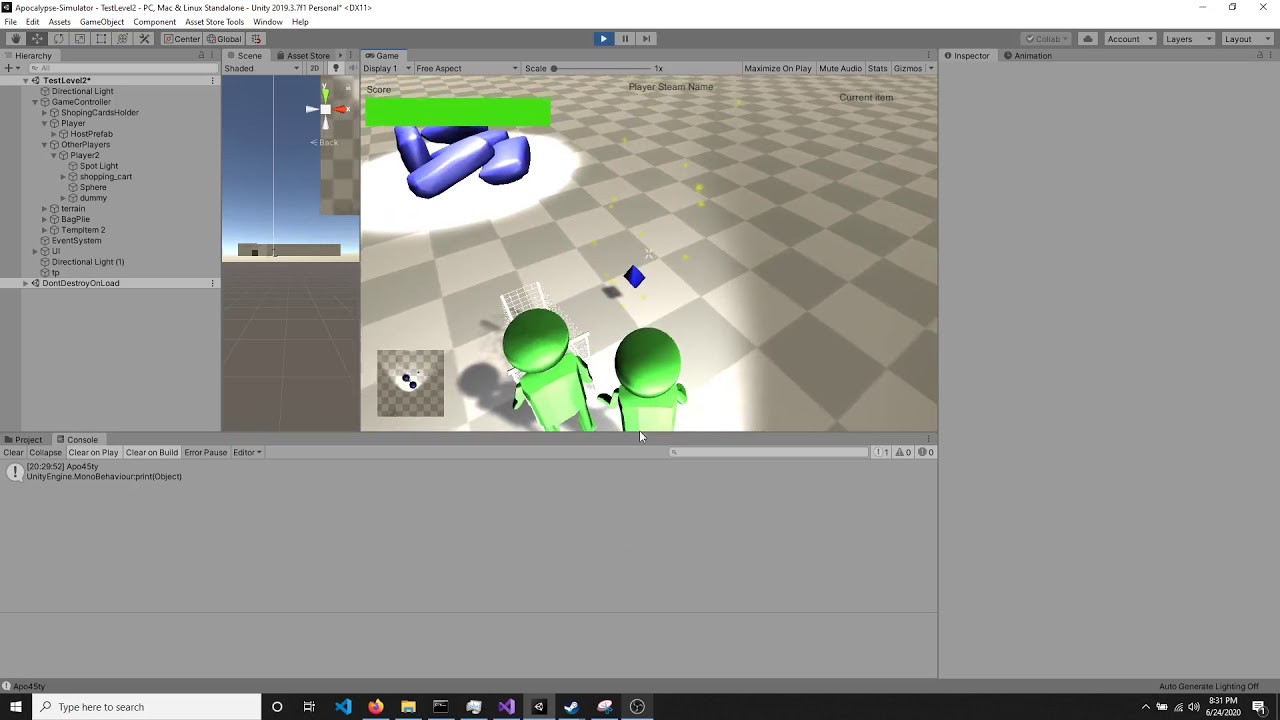Toggle Pivot Center mode button
Viewport: 1280px width, 720px height.
pos(182,39)
